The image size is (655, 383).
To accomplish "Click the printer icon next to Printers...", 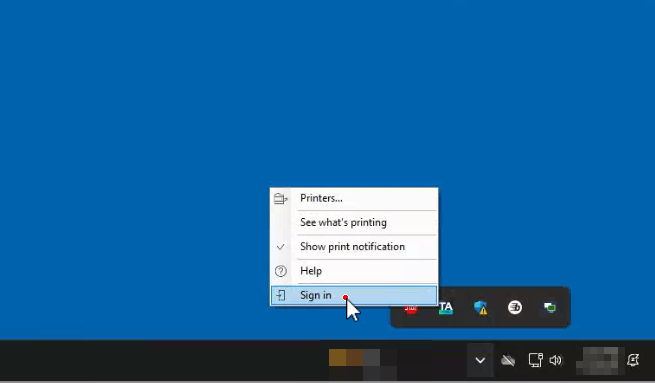I will [281, 199].
